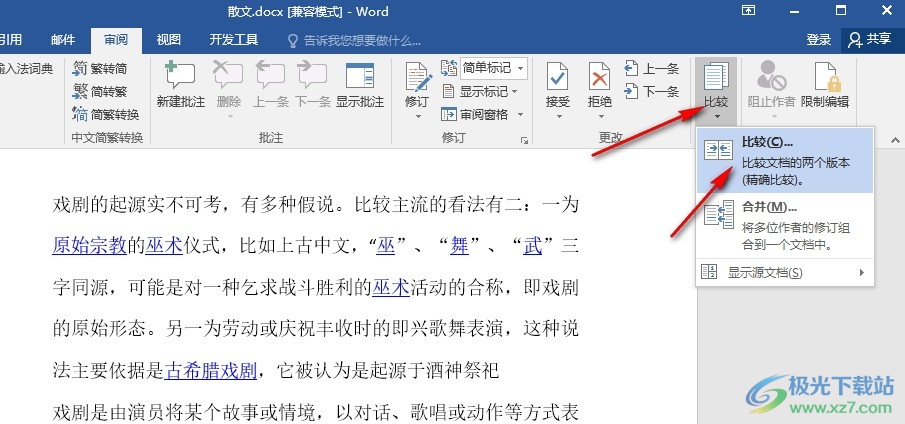Switch to the 视图 tab
The image size is (905, 424).
pos(169,40)
